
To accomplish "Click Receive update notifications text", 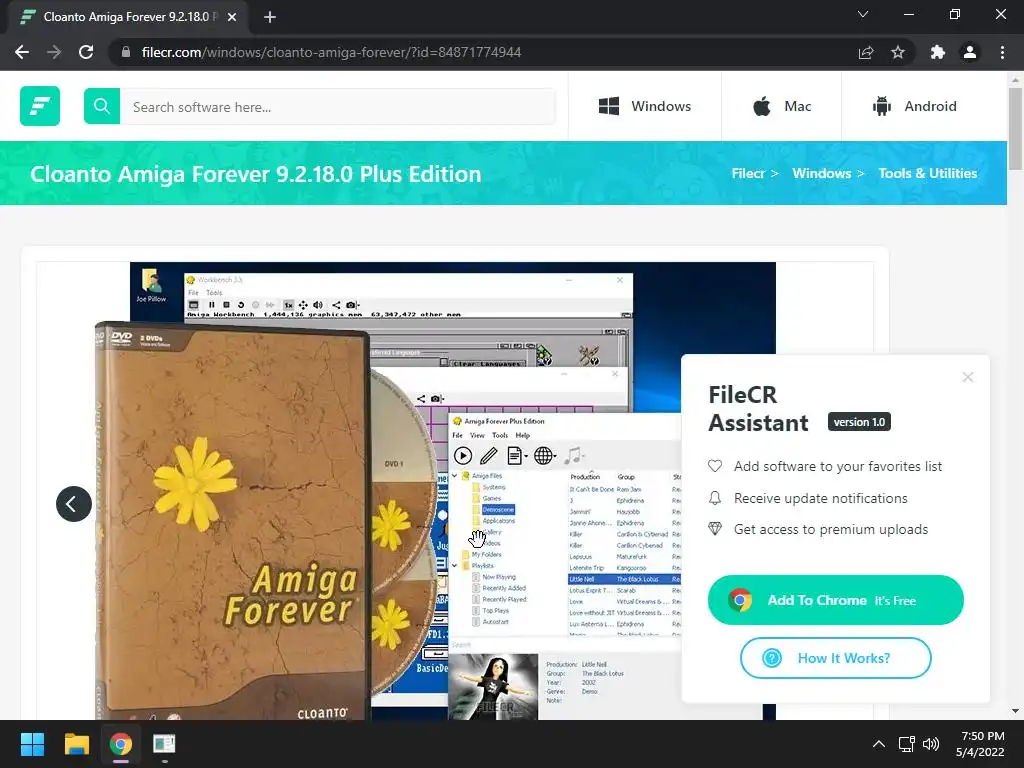I will [820, 498].
